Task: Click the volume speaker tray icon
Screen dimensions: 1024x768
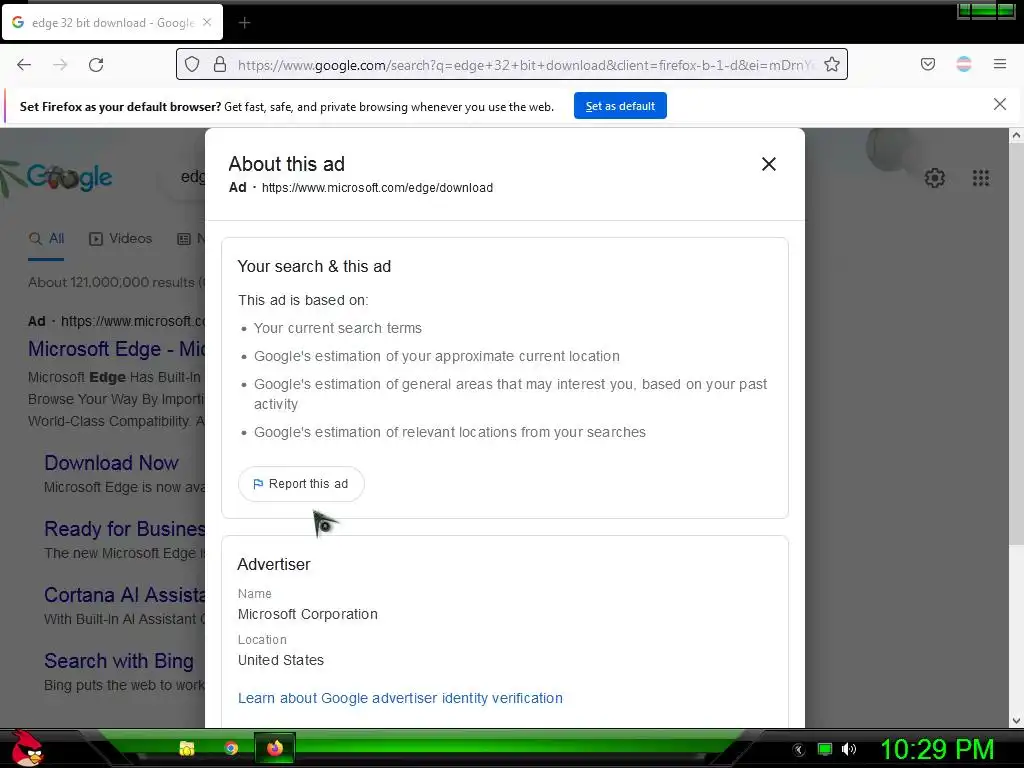Action: click(848, 749)
